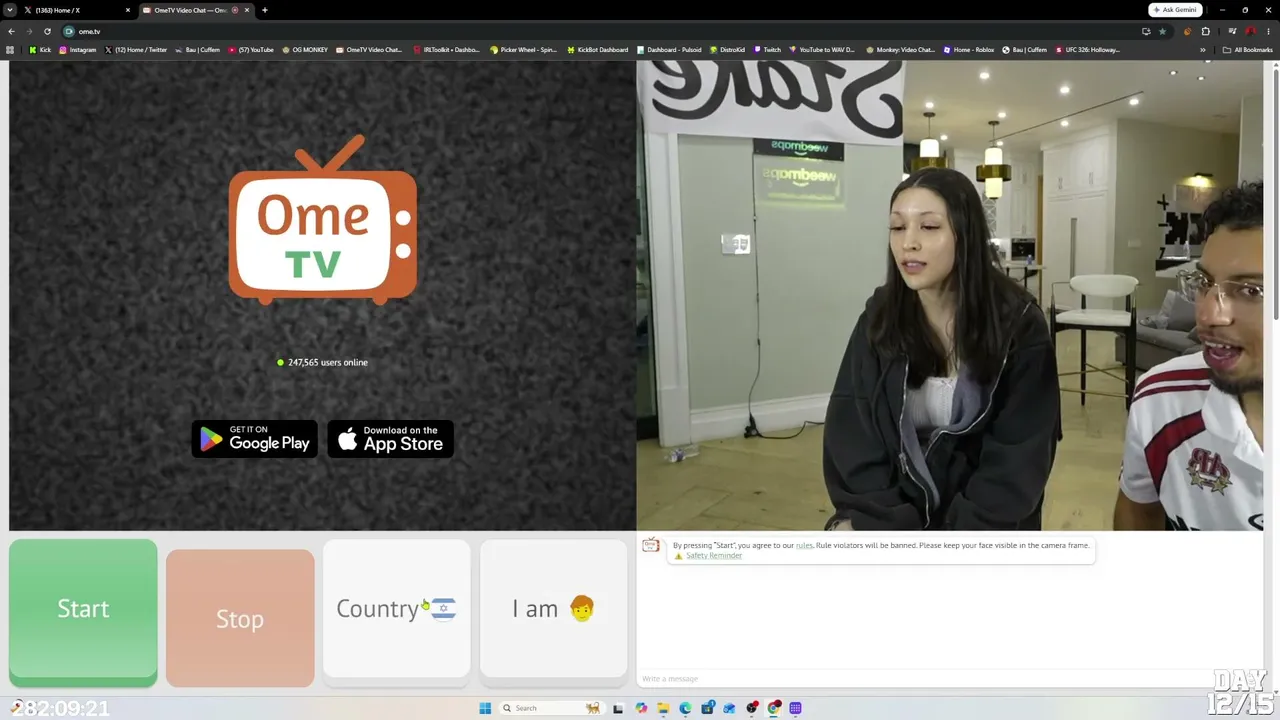Open the Chrome profile avatar
The height and width of the screenshot is (720, 1280).
point(1250,31)
